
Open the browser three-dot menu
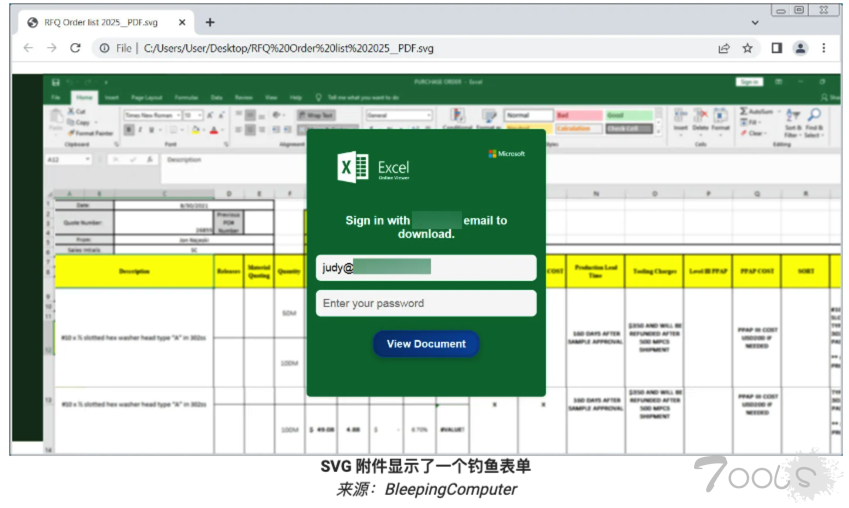coord(824,48)
